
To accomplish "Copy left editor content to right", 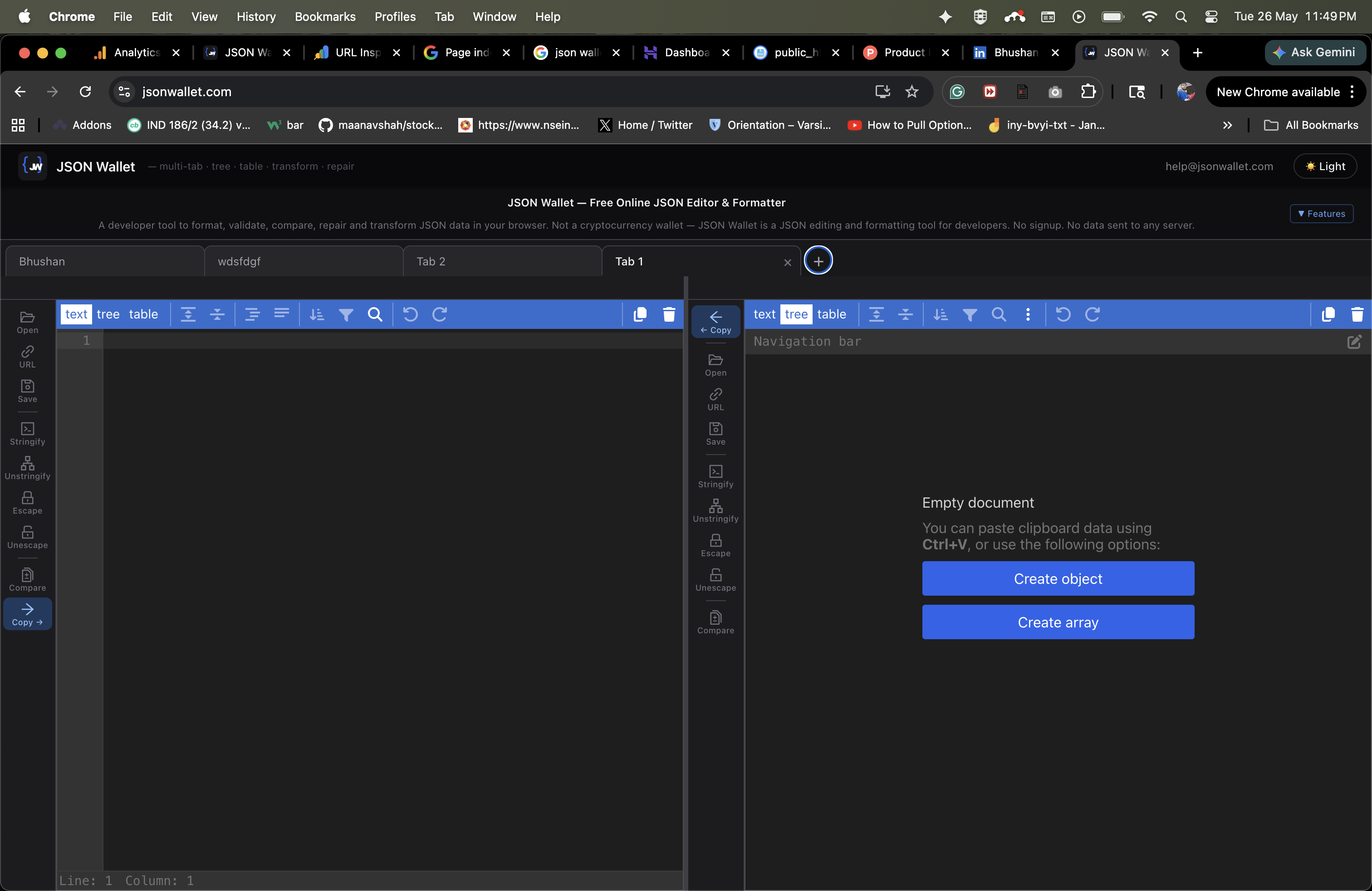I will (27, 614).
